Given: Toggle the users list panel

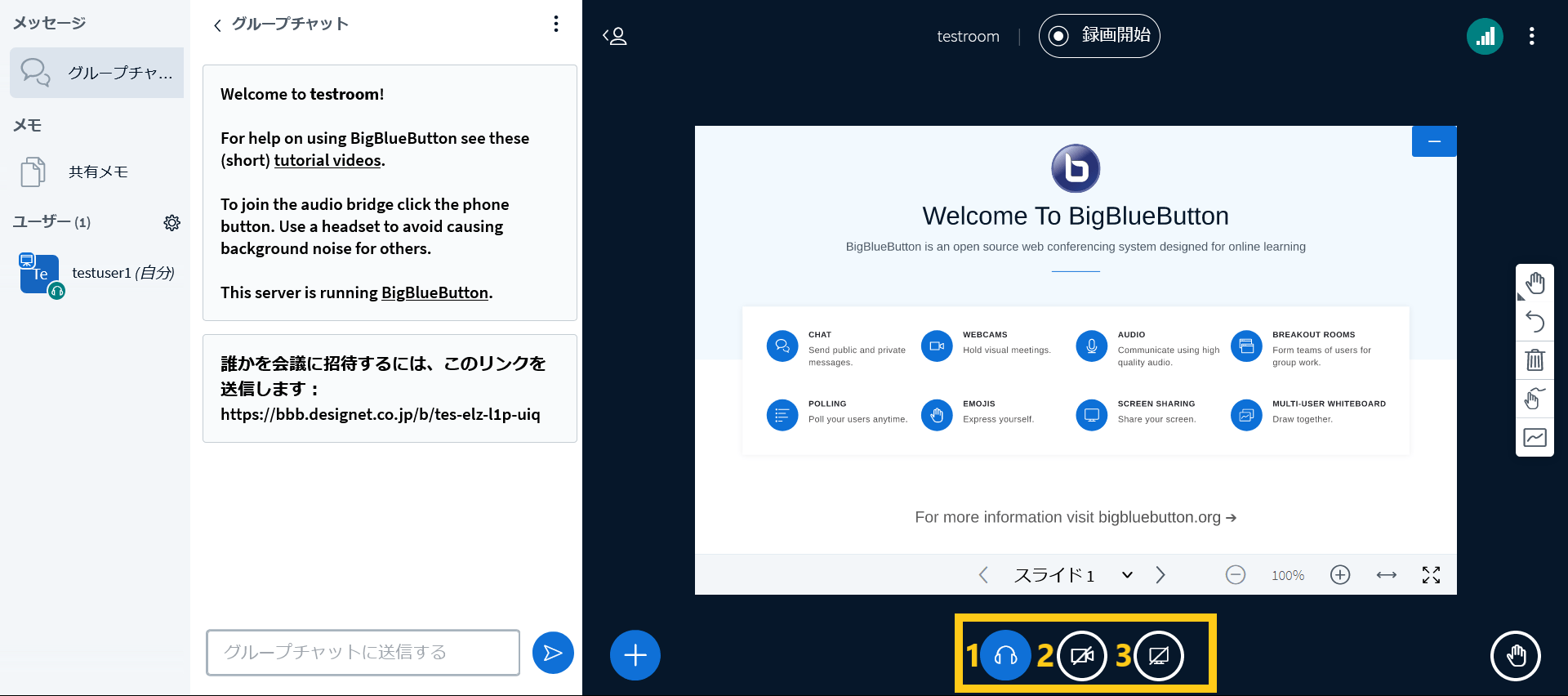Looking at the screenshot, I should pos(615,36).
